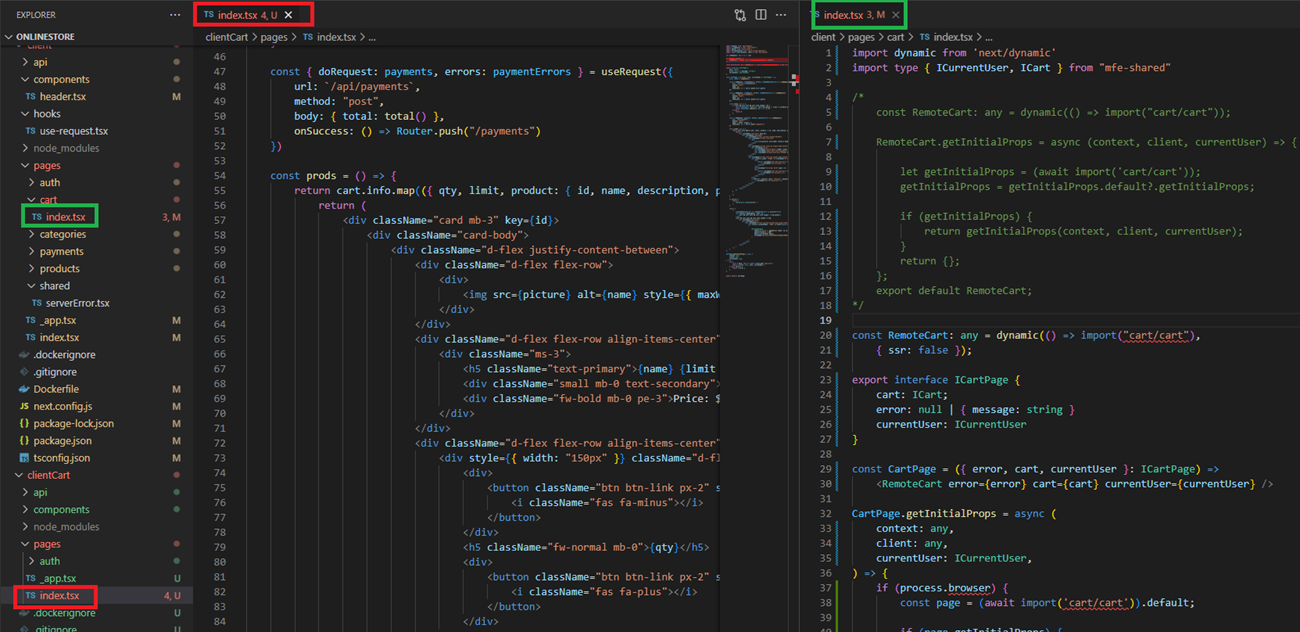1300x632 pixels.
Task: Open the Dockerfile in explorer
Action: pyautogui.click(x=56, y=389)
